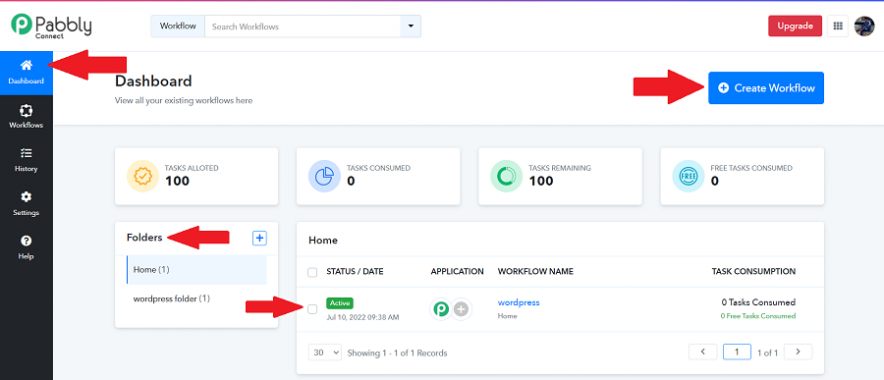Click the Tasks Remaining ring icon
The height and width of the screenshot is (380, 884).
coord(506,176)
